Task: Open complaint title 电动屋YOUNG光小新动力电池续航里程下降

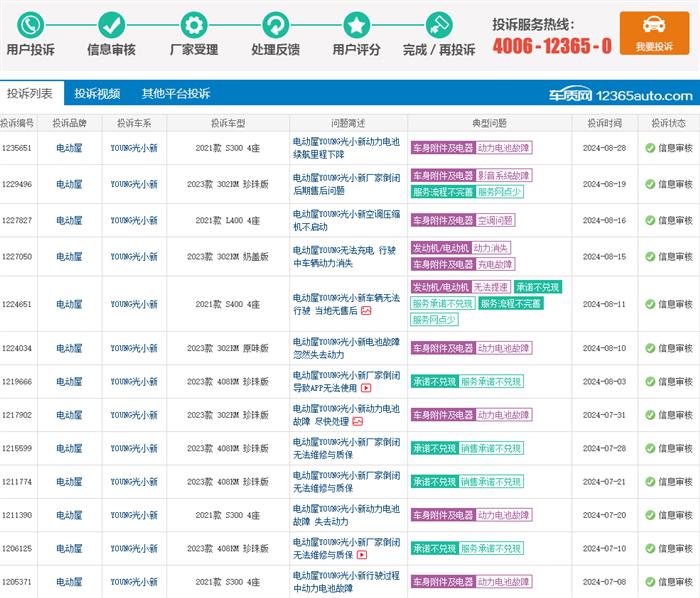Action: [346, 148]
